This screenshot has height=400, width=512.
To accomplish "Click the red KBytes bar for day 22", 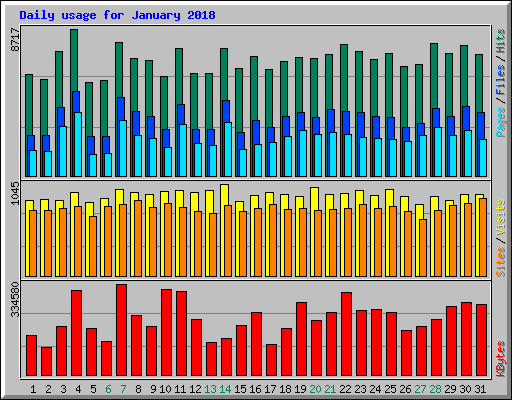I will pos(346,334).
